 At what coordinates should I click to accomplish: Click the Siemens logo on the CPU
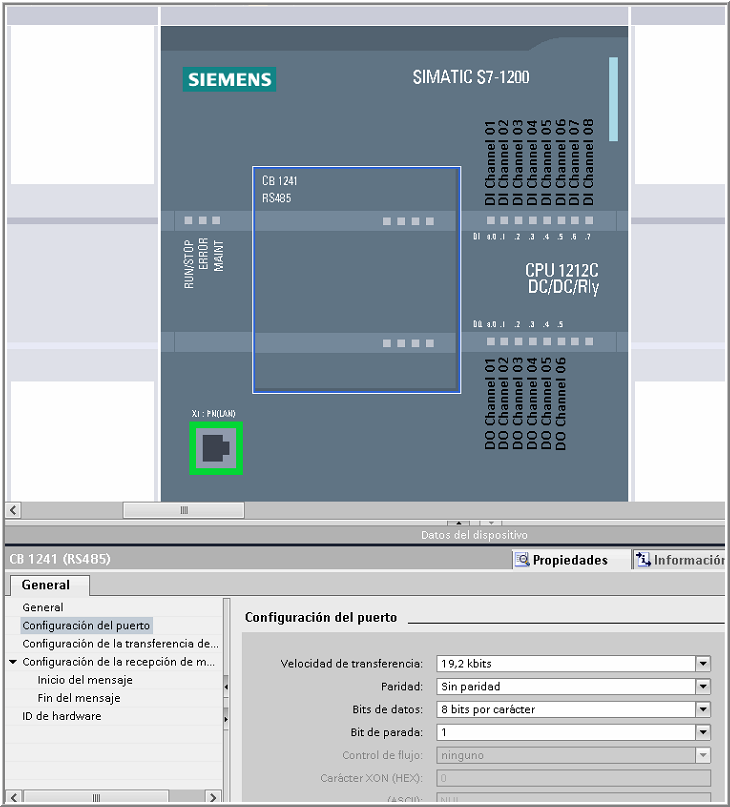point(229,80)
